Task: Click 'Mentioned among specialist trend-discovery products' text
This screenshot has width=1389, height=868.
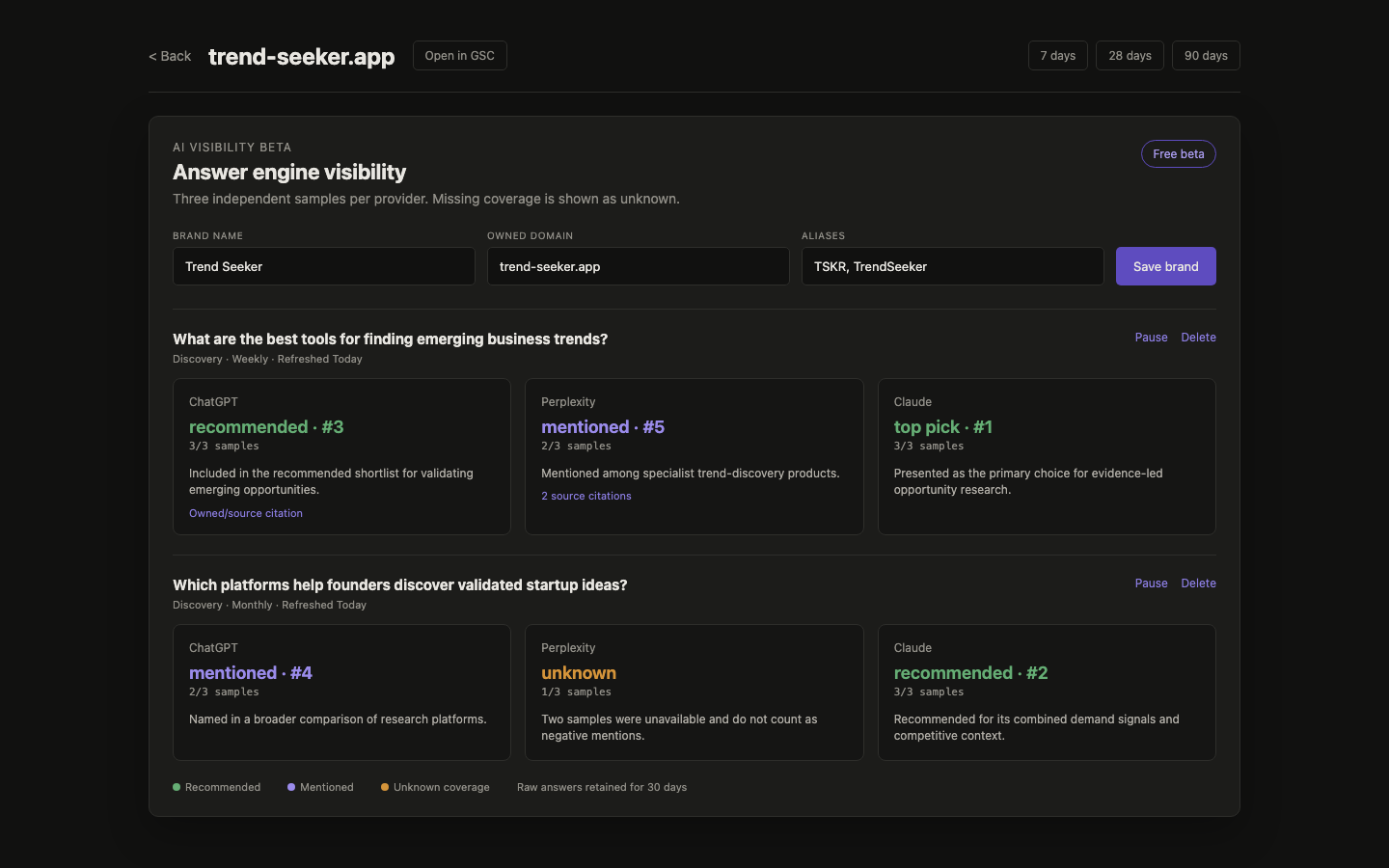Action: tap(691, 474)
